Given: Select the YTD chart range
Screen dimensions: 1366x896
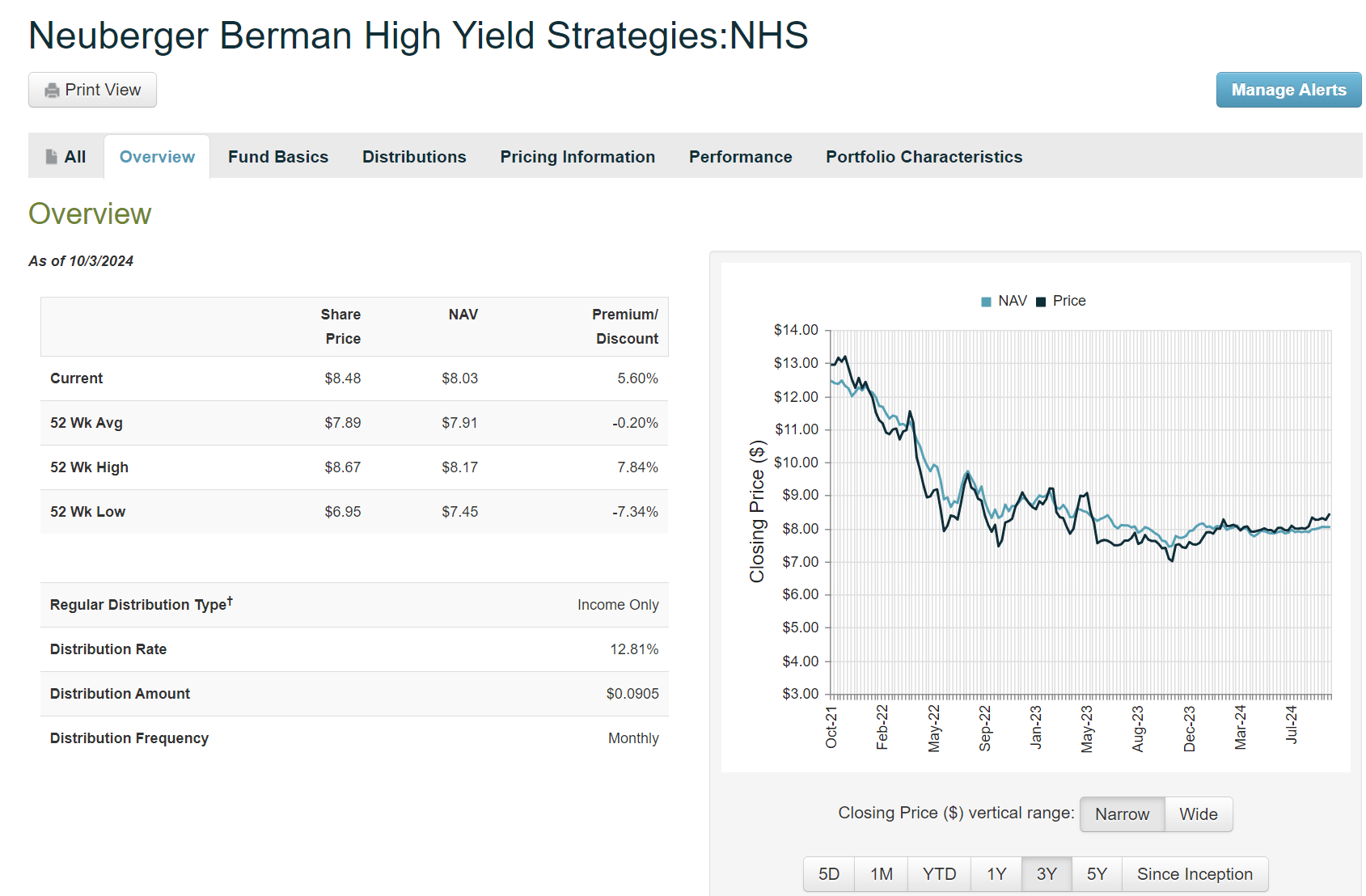Looking at the screenshot, I should click(x=939, y=874).
